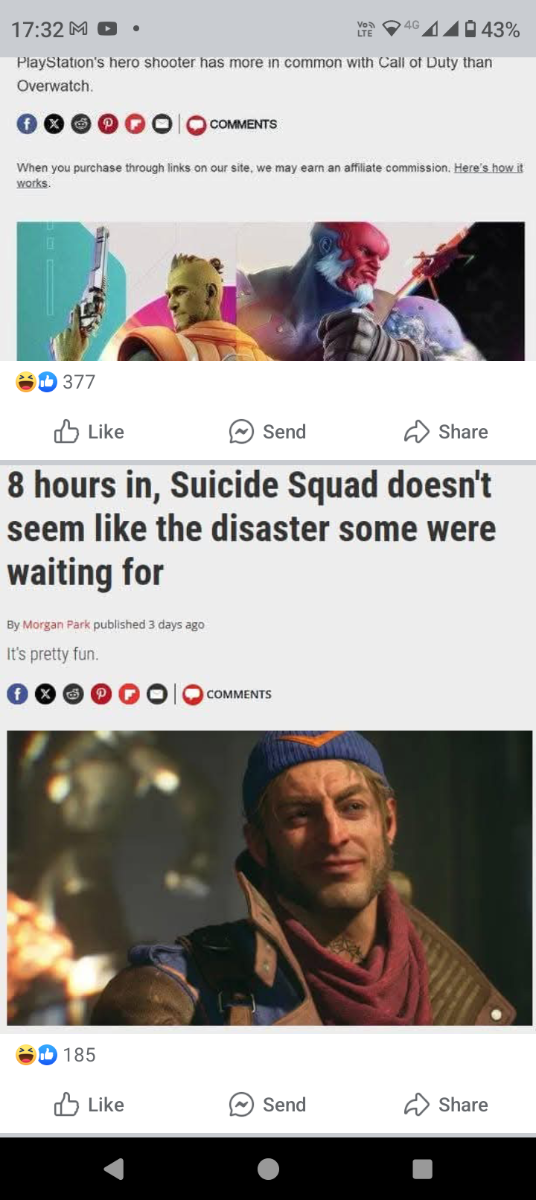Like the Suicide Squad article post
The height and width of the screenshot is (1200, 536).
[88, 1104]
